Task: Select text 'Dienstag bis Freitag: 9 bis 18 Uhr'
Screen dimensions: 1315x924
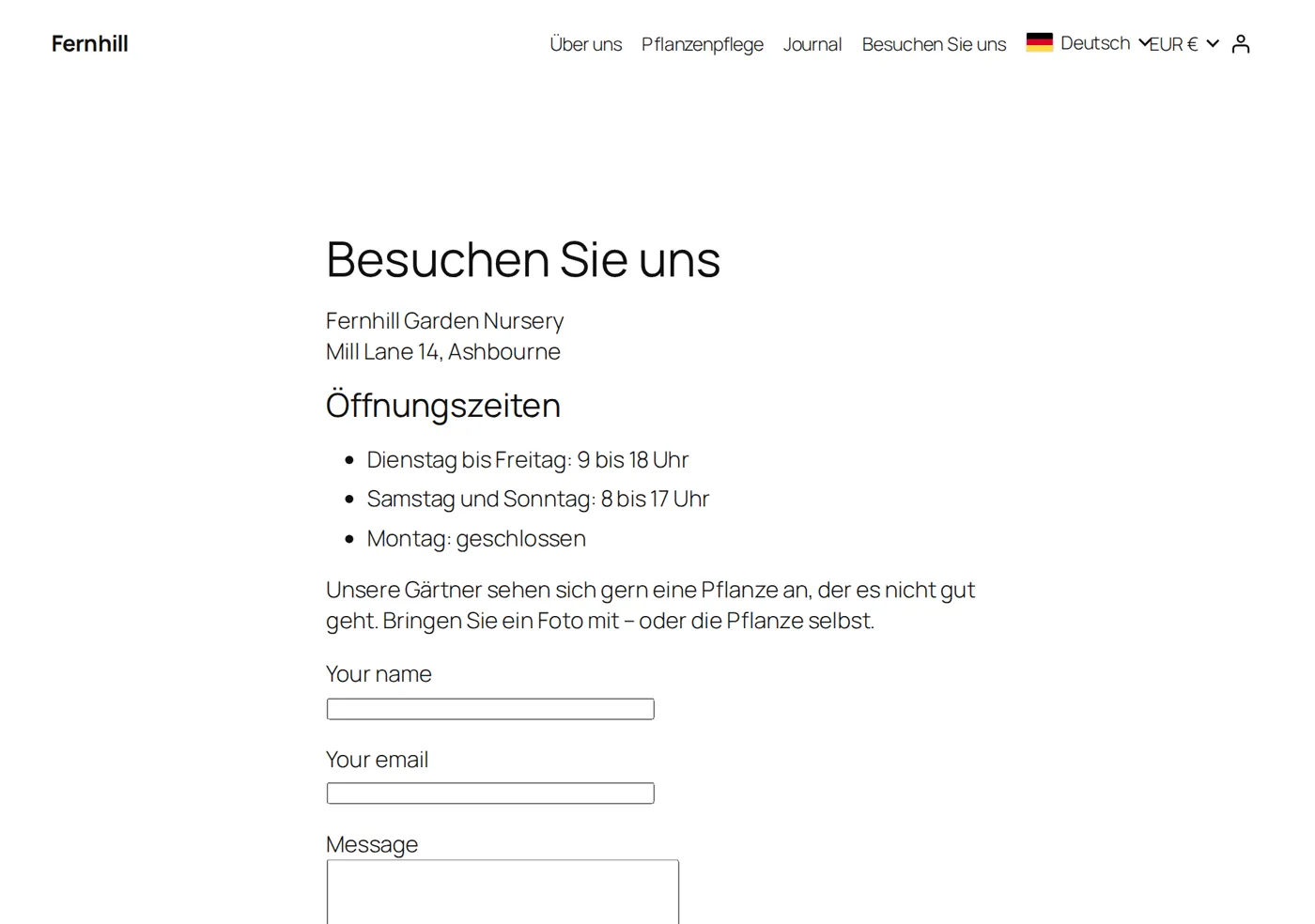Action: tap(528, 460)
